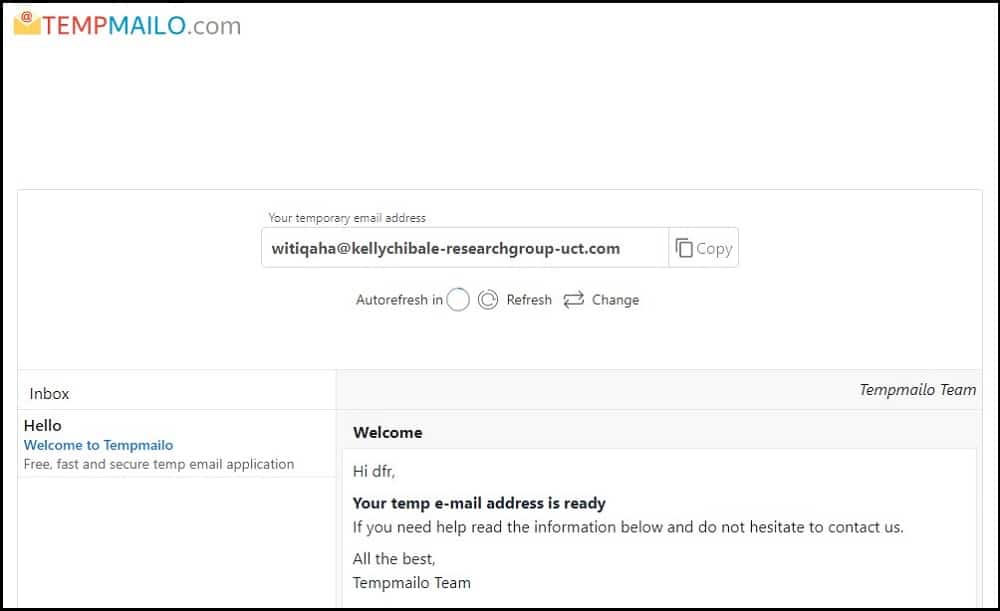Click 'Your temporary email address' label
The height and width of the screenshot is (611, 1000).
coord(347,217)
